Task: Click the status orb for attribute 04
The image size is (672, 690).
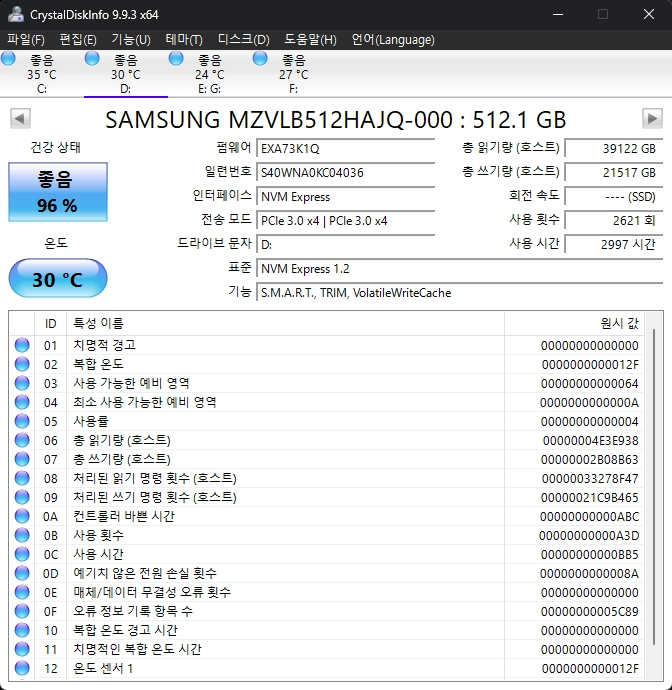Action: click(22, 402)
